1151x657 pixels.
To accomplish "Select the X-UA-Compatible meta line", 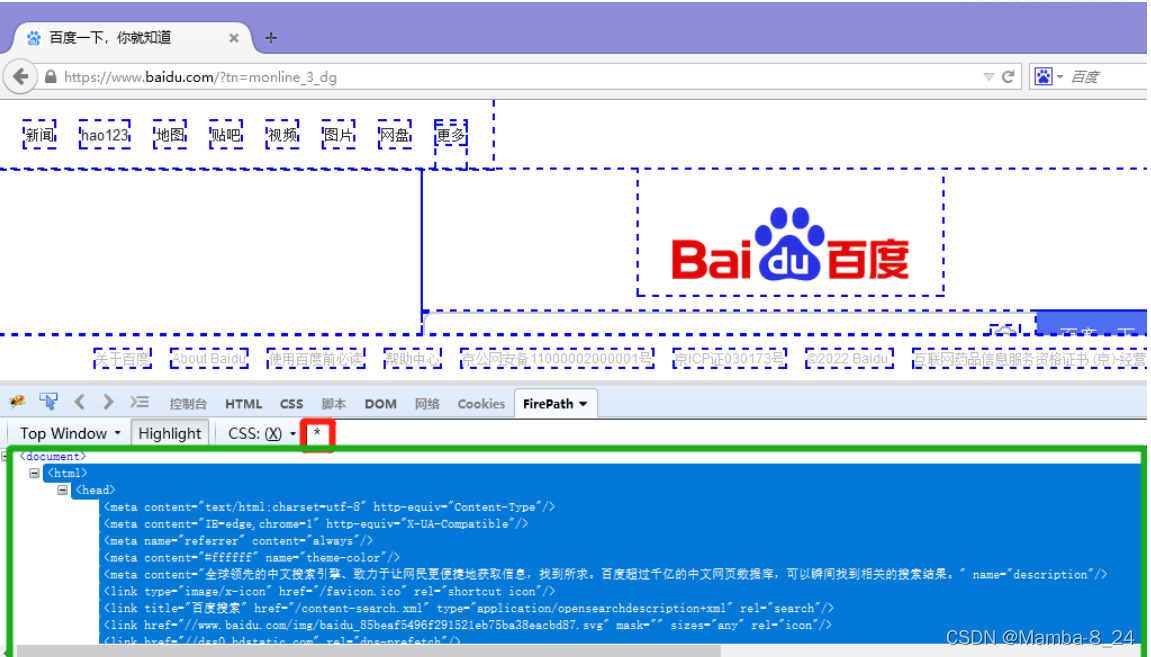I will coord(316,523).
